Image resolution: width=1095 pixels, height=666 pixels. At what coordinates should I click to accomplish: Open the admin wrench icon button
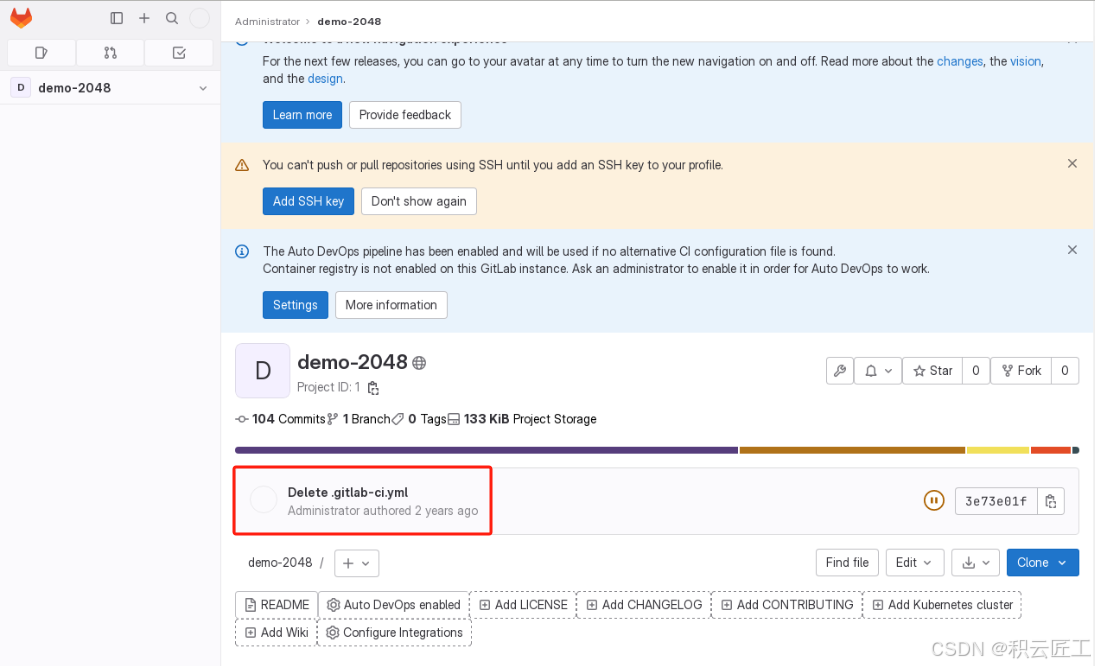coord(840,371)
